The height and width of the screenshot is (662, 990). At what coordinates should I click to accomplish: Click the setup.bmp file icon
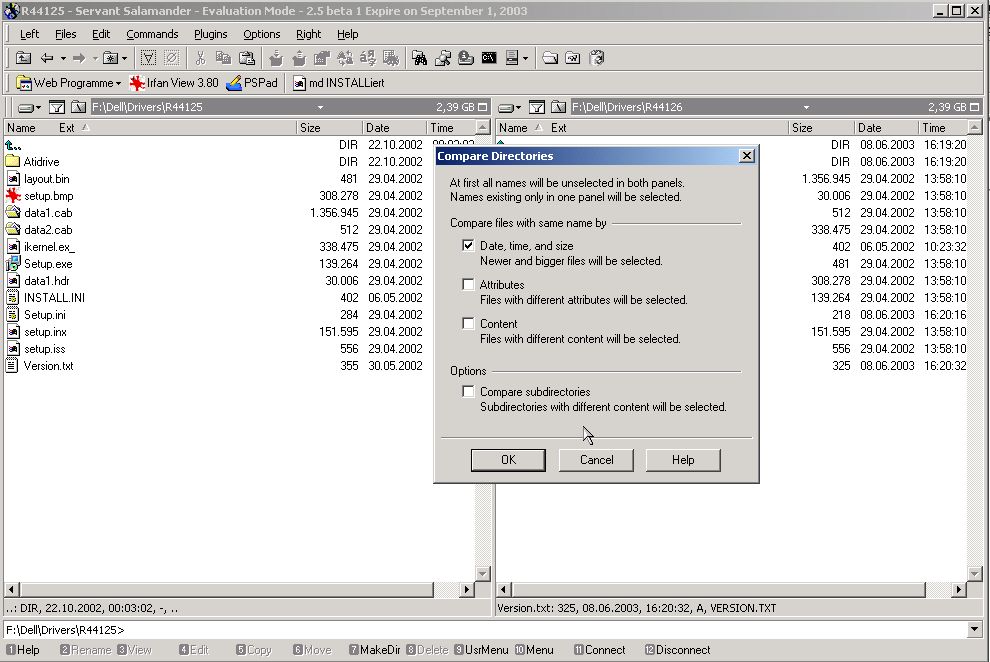(x=13, y=196)
